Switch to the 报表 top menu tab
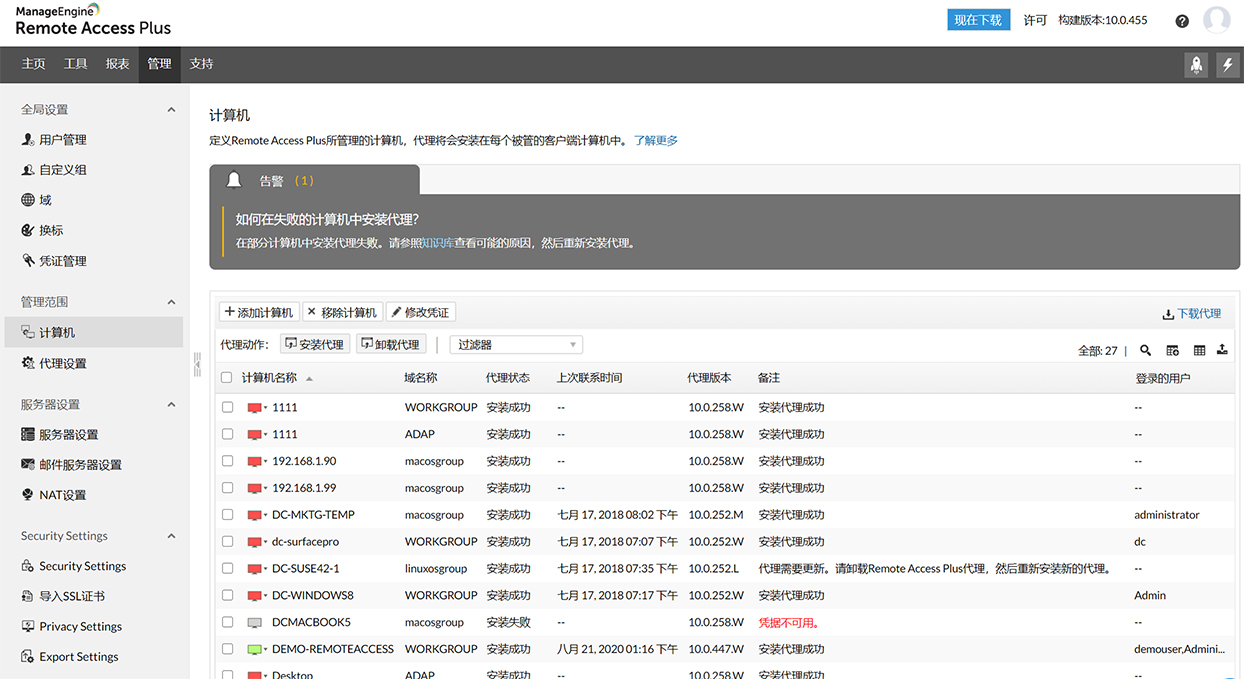1244x679 pixels. [118, 64]
